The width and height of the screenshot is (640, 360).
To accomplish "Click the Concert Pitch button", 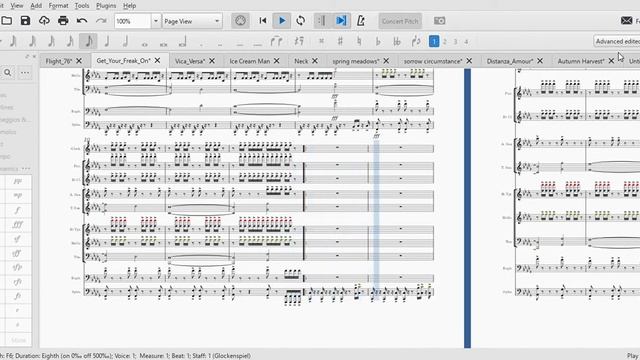I will pos(400,21).
